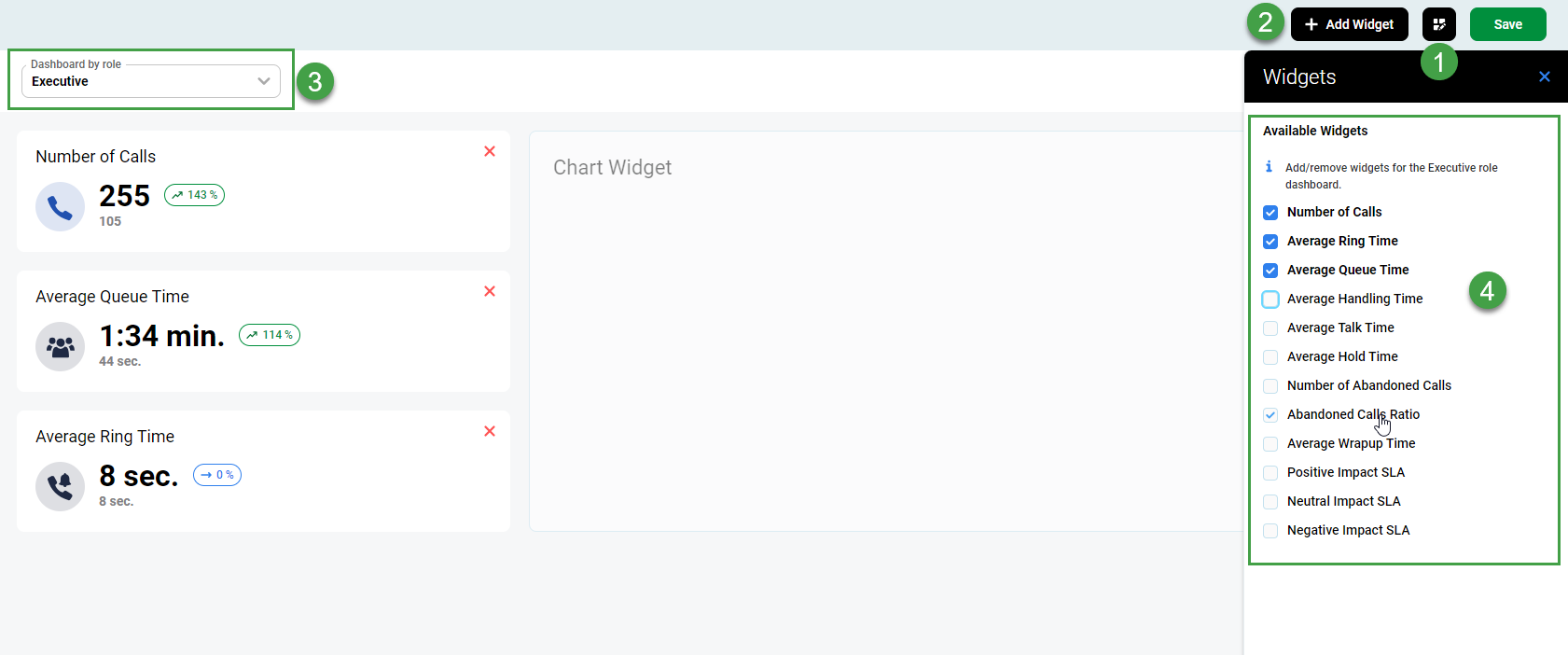The height and width of the screenshot is (655, 1568).
Task: Enable the Negative Impact SLA widget
Action: pyautogui.click(x=1270, y=530)
